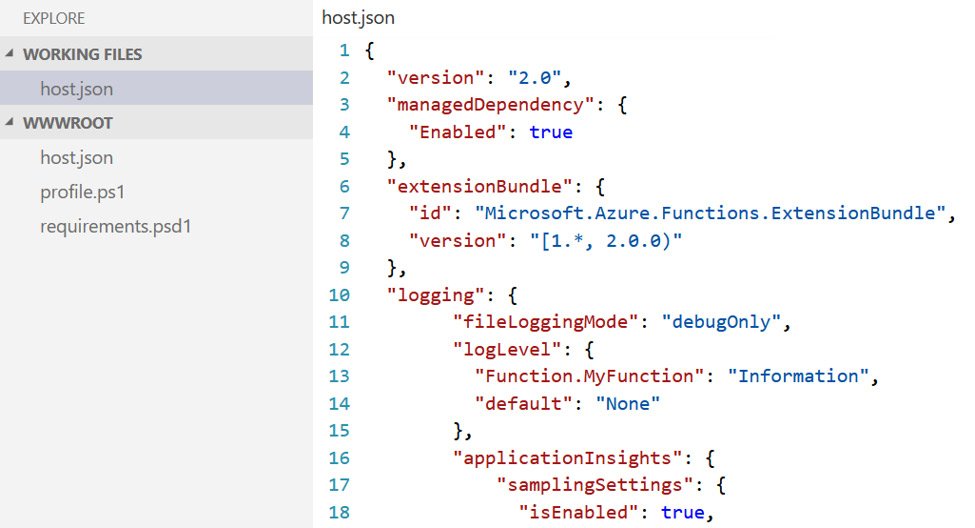
Task: Open requirements.psd1 file in explorer
Action: point(115,226)
